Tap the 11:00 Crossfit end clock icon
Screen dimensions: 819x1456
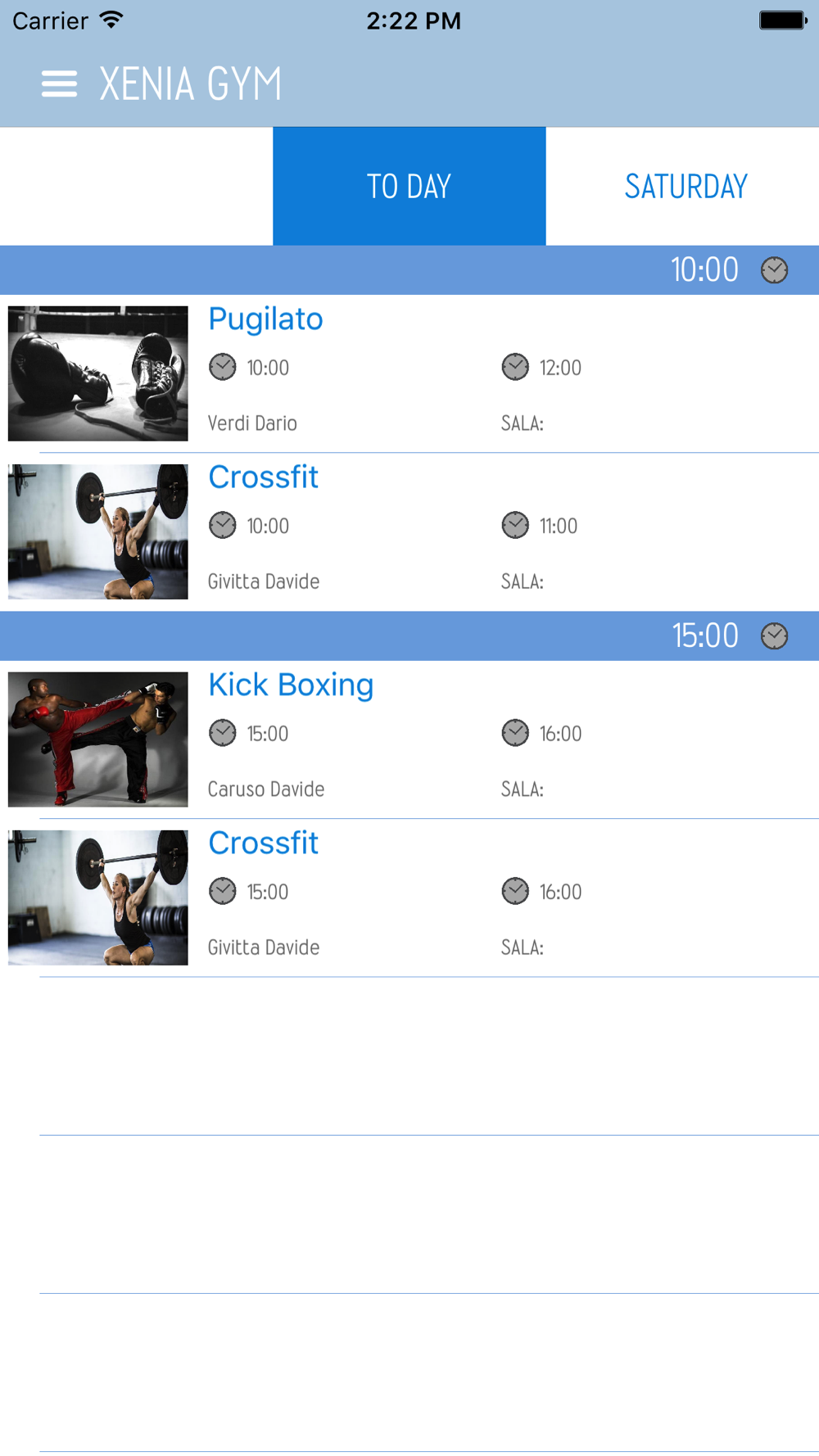515,525
